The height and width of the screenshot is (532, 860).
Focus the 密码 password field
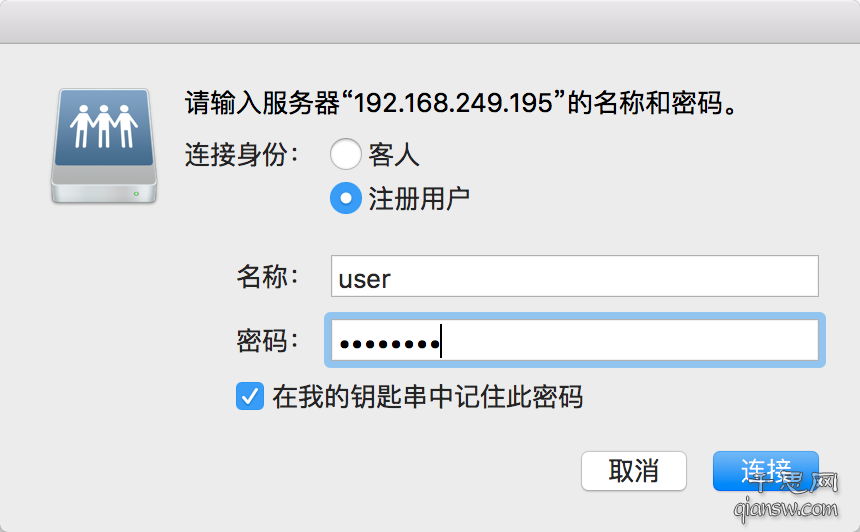coord(575,341)
